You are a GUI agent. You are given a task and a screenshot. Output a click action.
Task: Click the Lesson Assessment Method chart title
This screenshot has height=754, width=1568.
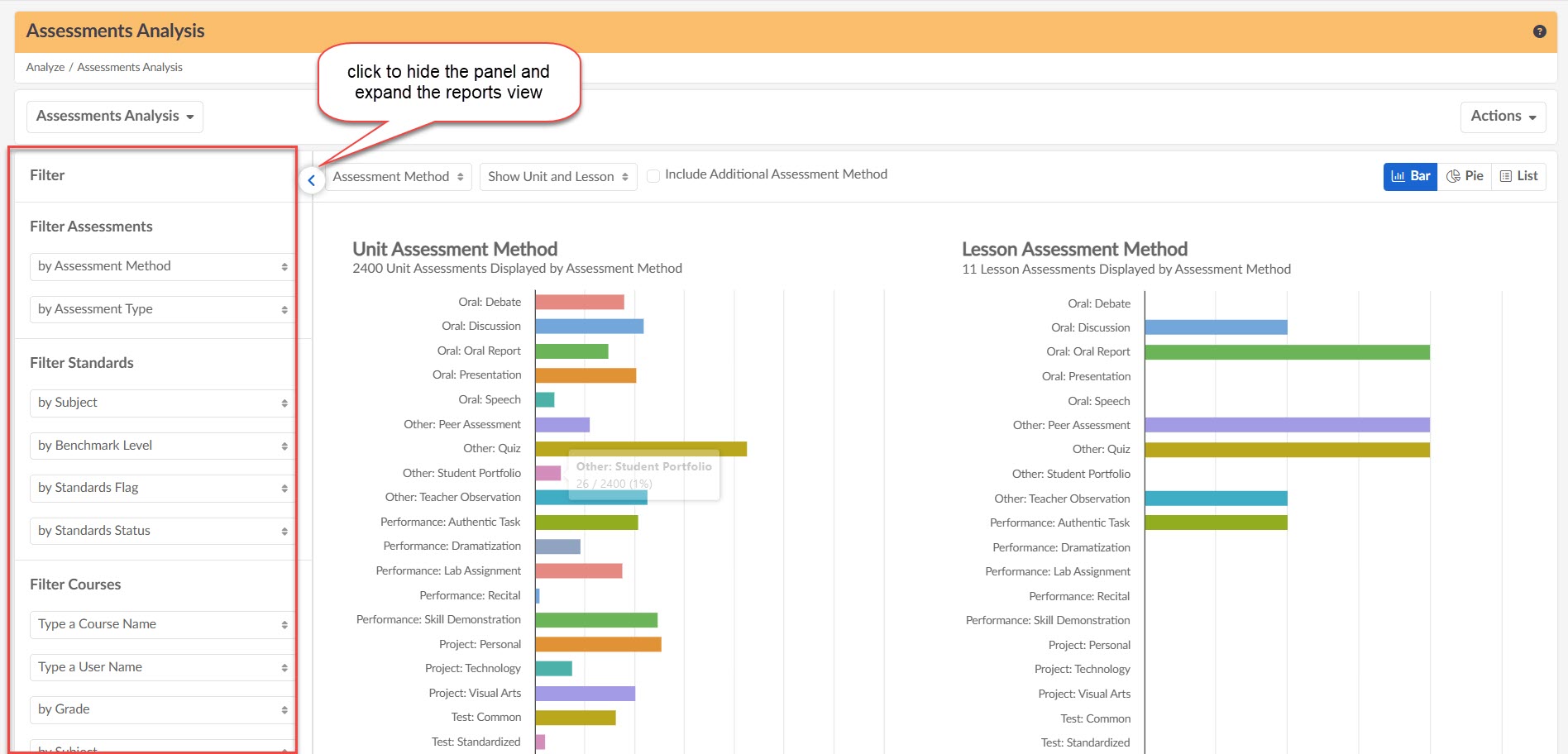tap(1074, 249)
